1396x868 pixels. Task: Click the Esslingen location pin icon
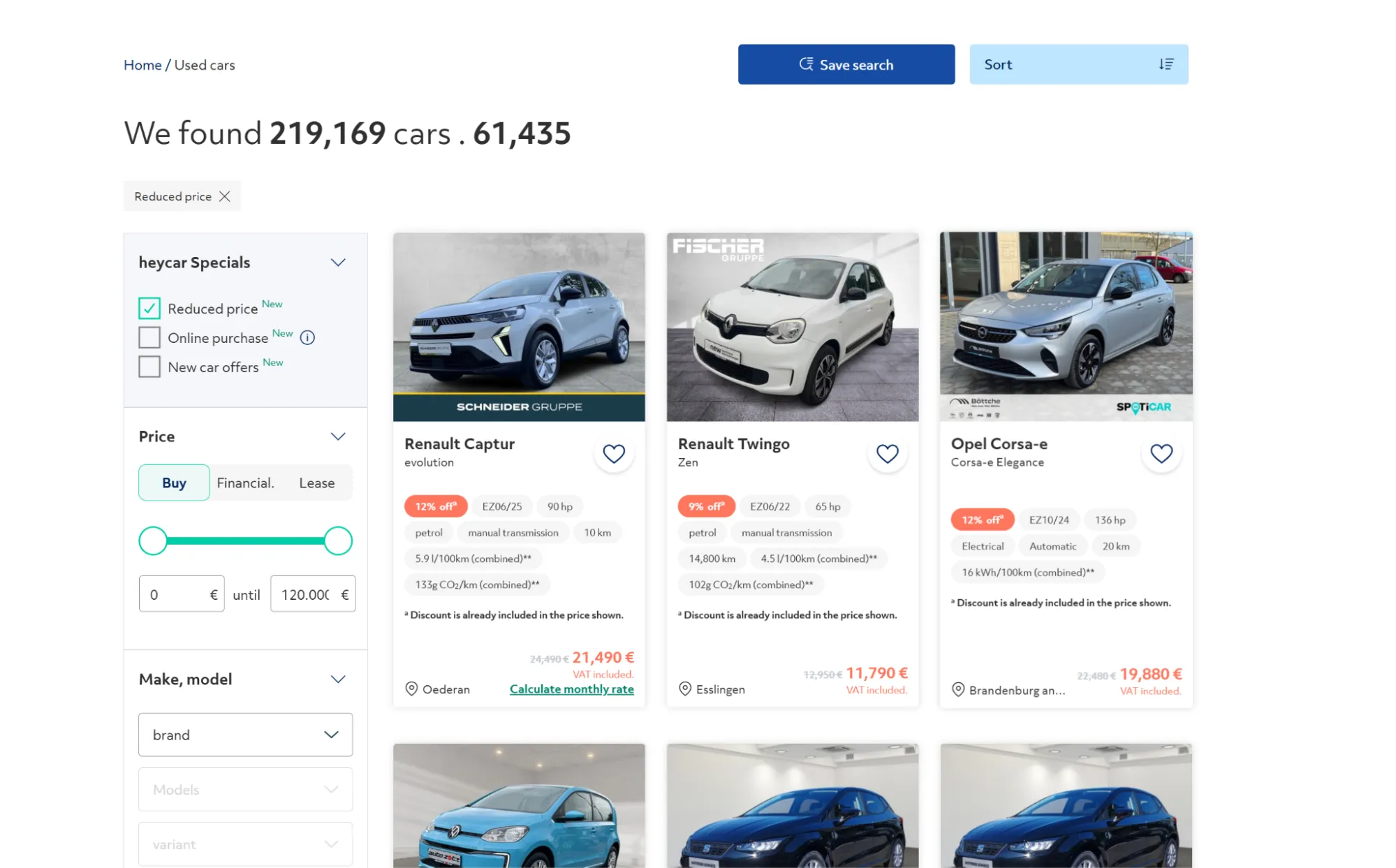point(685,689)
